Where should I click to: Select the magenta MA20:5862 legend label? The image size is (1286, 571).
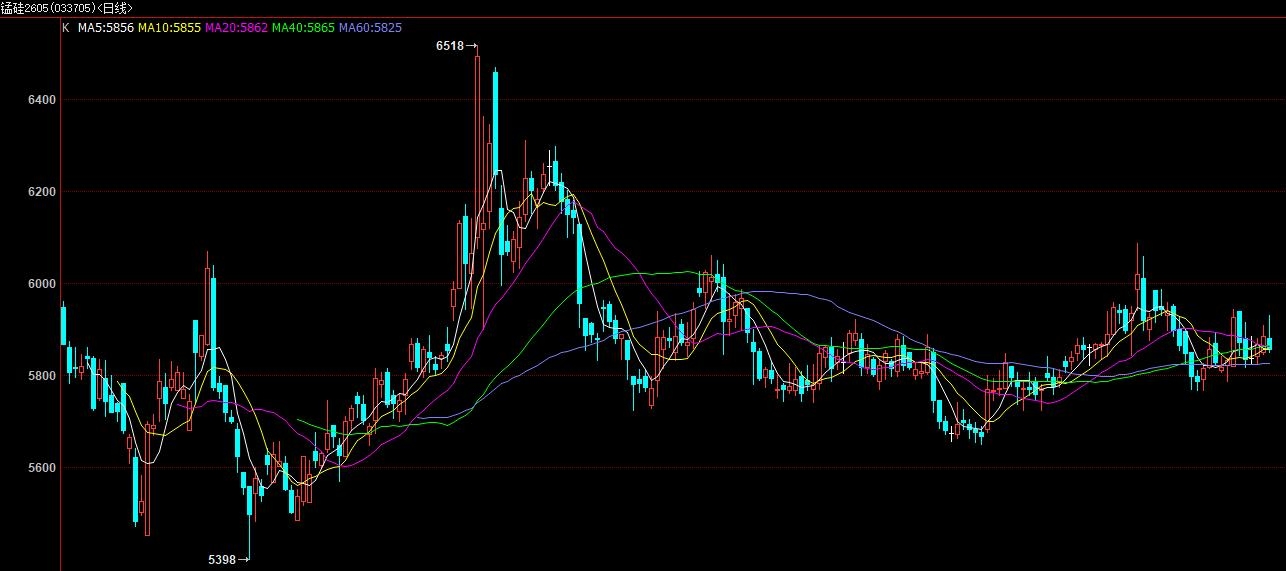pyautogui.click(x=236, y=28)
